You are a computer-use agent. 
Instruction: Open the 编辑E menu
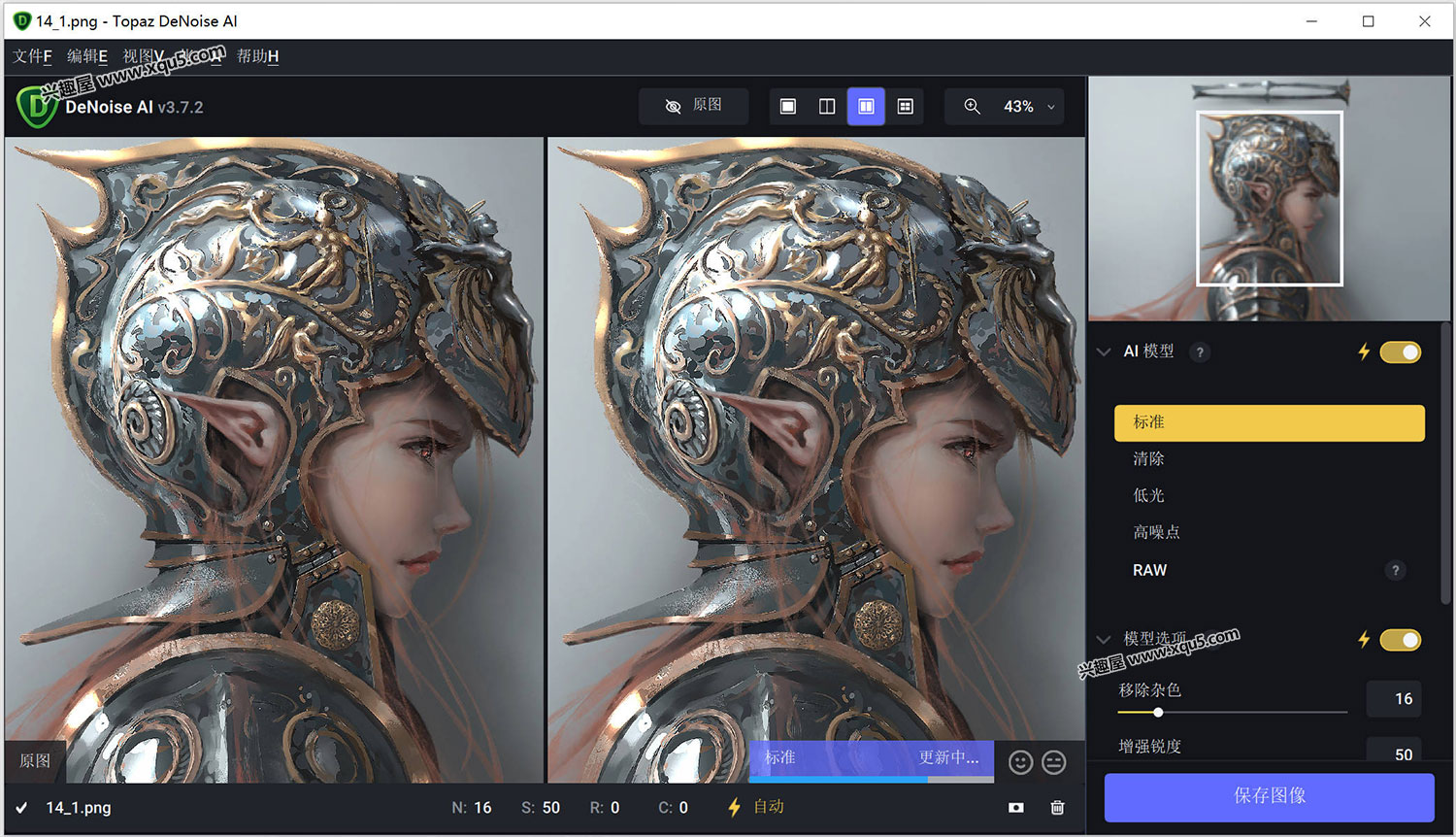tap(87, 56)
